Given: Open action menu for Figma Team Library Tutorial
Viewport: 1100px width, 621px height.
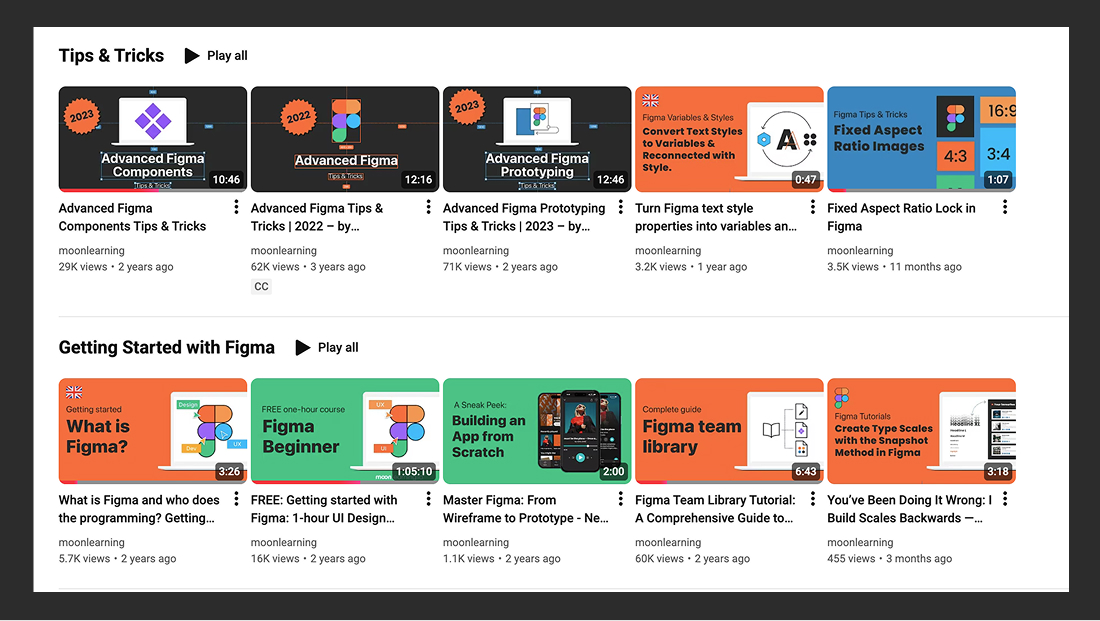Looking at the screenshot, I should 812,499.
